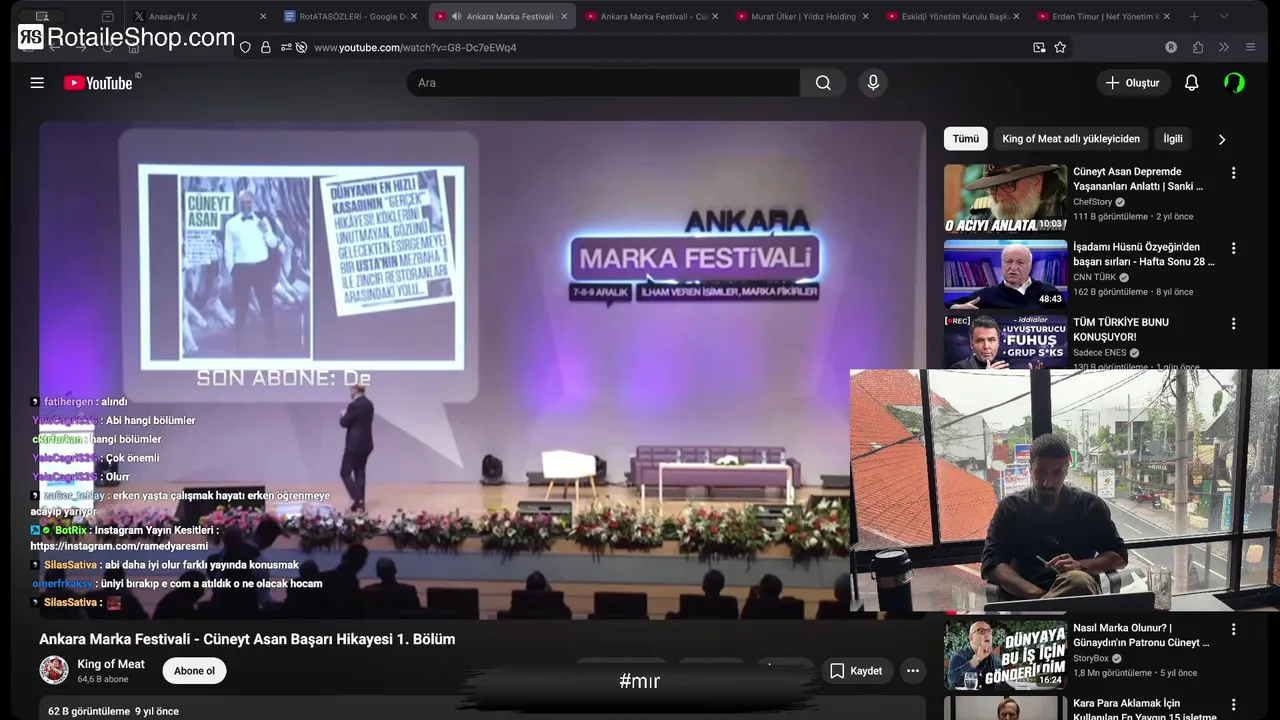The height and width of the screenshot is (720, 1280).
Task: Select King of Meat adlı yükleyiciden chip
Action: (1071, 139)
